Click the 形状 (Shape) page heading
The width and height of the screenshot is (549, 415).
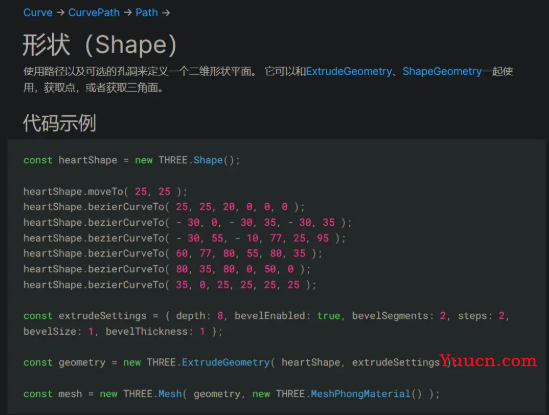[x=99, y=45]
